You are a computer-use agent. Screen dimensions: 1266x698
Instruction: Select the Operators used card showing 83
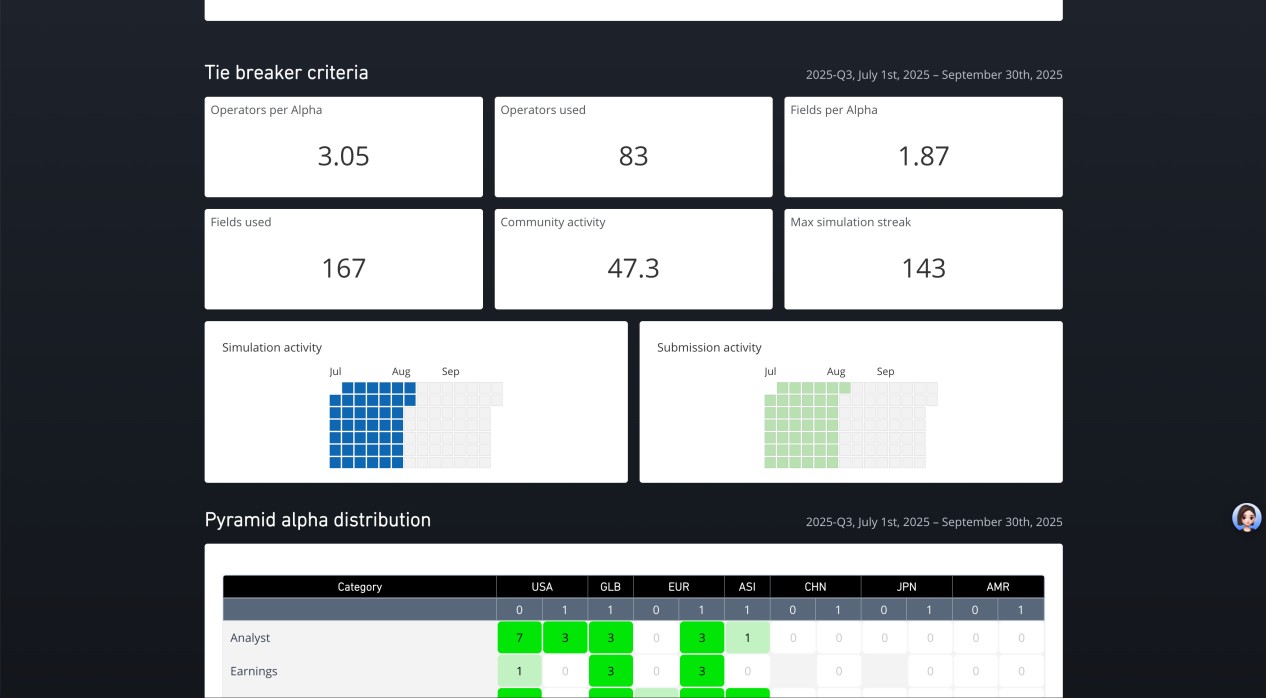(633, 147)
